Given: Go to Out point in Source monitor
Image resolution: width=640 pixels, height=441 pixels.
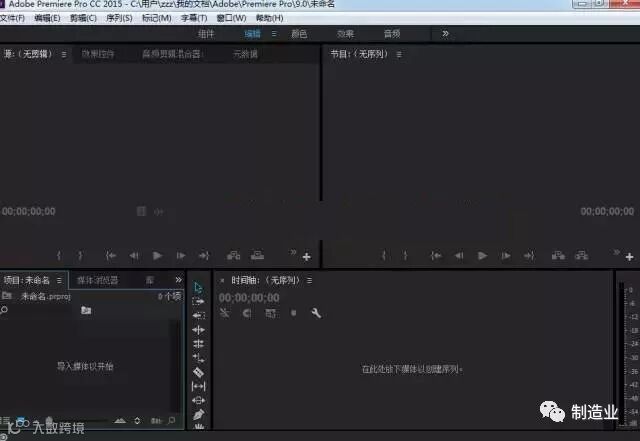Looking at the screenshot, I should click(204, 256).
